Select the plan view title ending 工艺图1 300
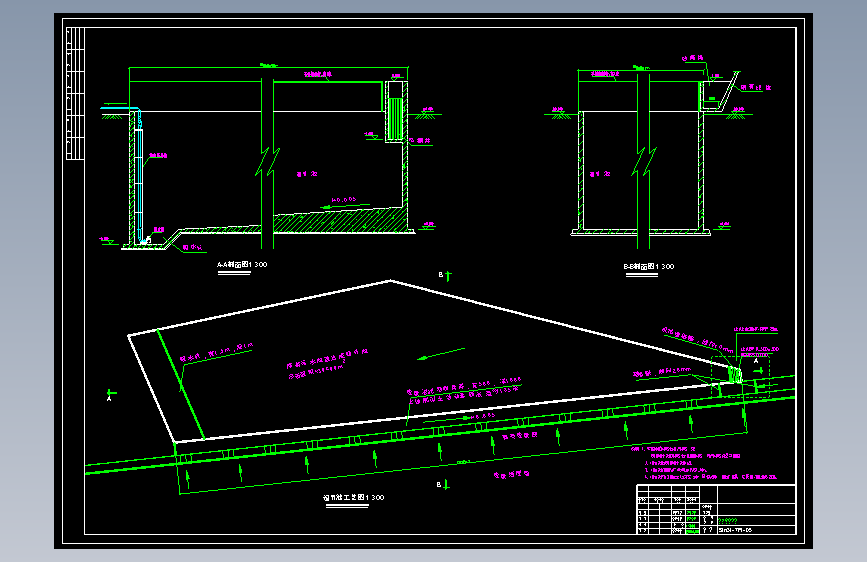Image resolution: width=867 pixels, height=562 pixels. click(353, 497)
